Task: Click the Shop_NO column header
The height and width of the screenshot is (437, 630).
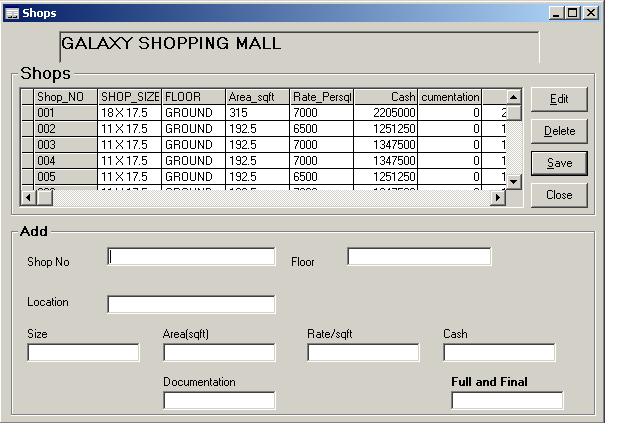Action: click(65, 97)
